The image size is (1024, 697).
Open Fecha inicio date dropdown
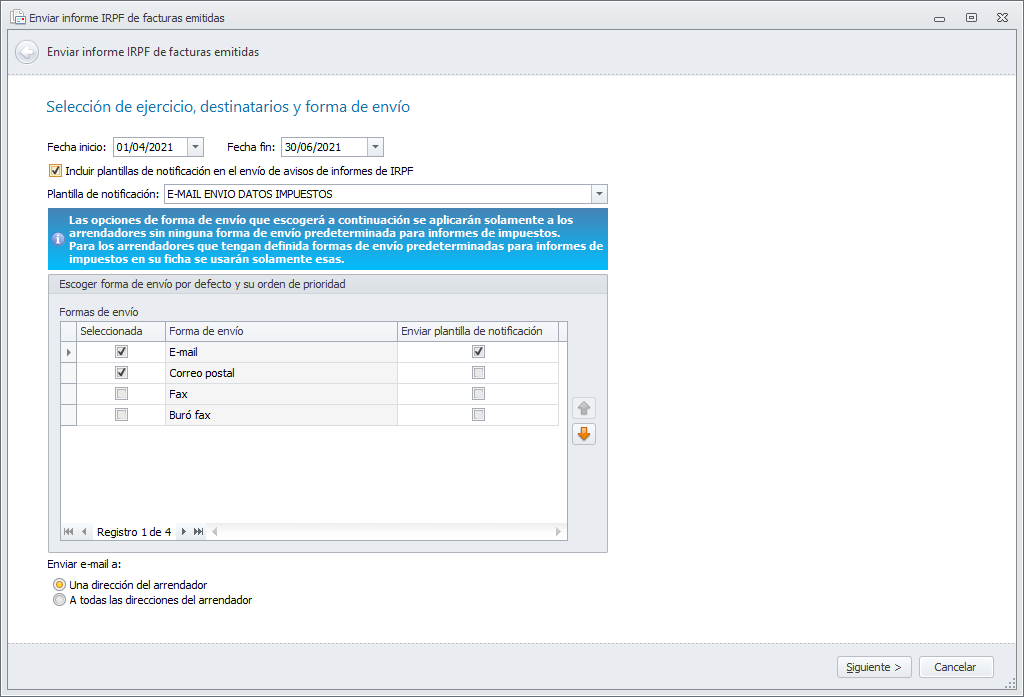[195, 147]
